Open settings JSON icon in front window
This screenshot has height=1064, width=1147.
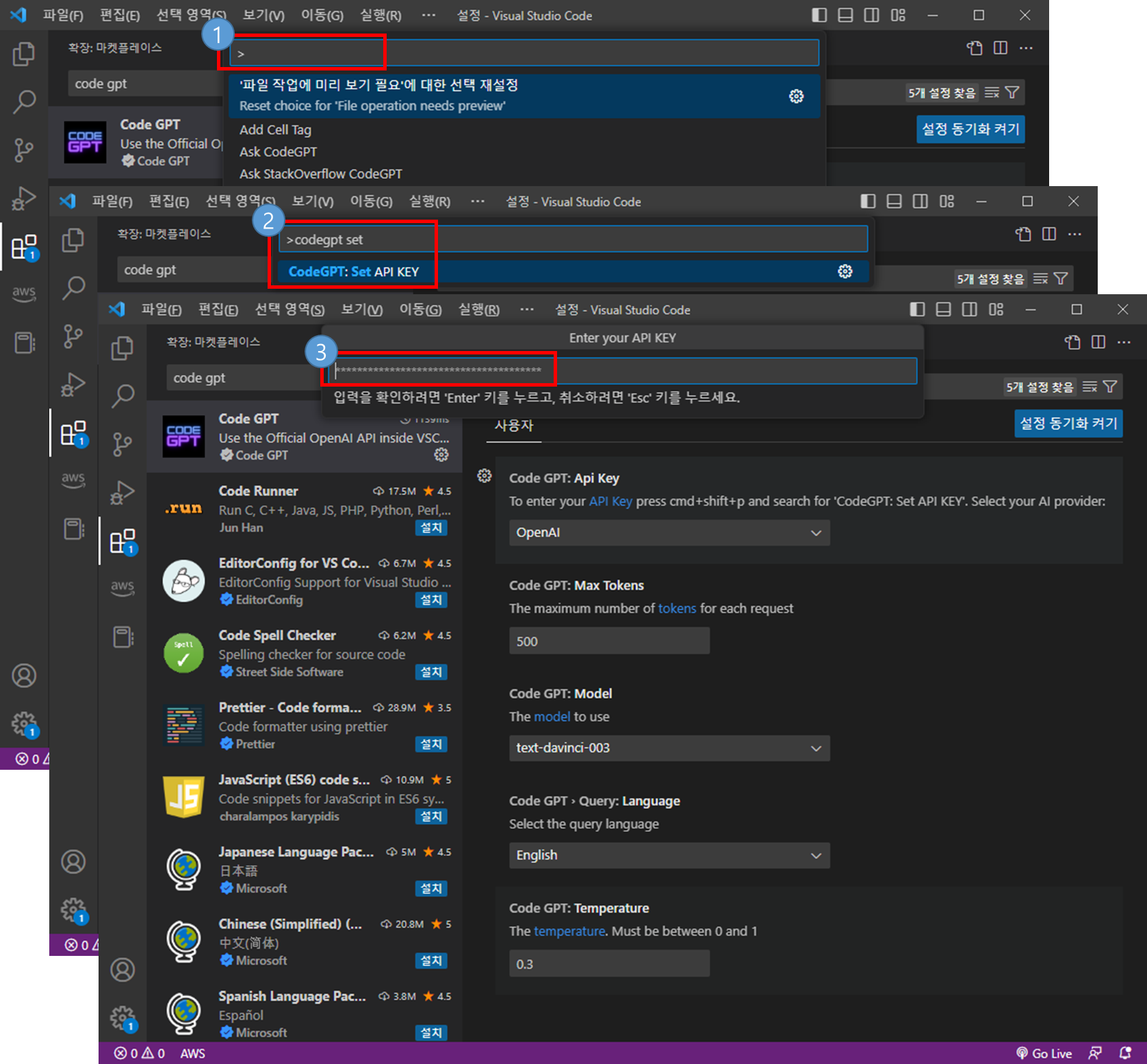click(x=1072, y=341)
